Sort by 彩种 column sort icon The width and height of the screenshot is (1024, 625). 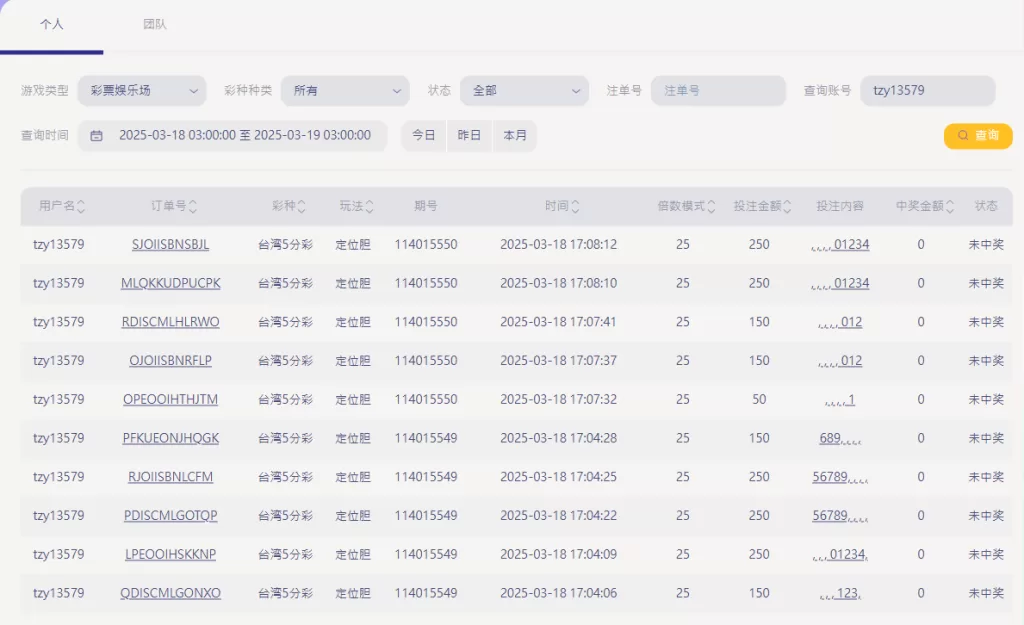pos(302,207)
